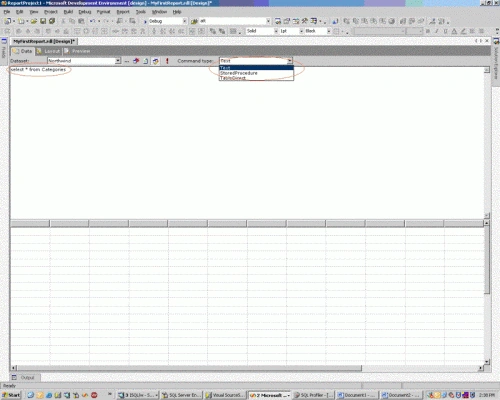Click the refresh fields icon beside the Dataset box

(x=146, y=61)
